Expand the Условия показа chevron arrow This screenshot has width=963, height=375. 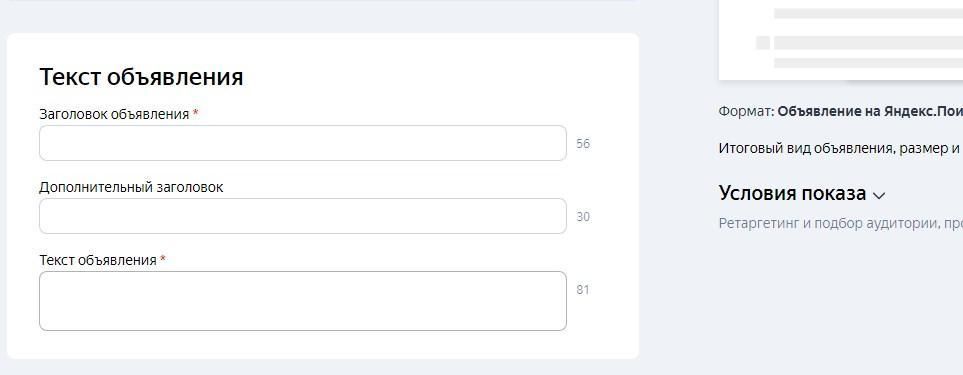pos(879,196)
